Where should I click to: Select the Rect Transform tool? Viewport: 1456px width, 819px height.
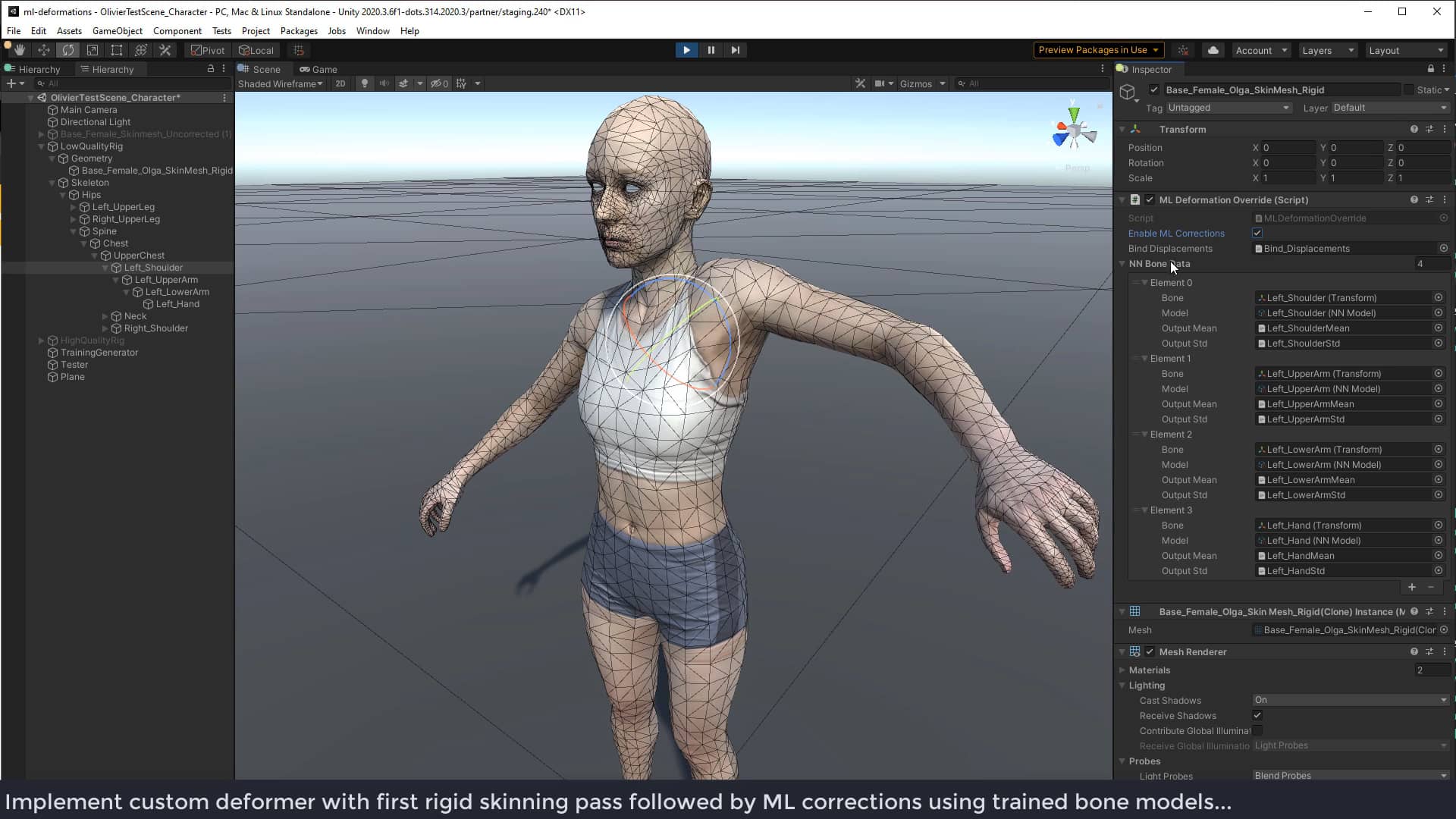click(x=117, y=49)
